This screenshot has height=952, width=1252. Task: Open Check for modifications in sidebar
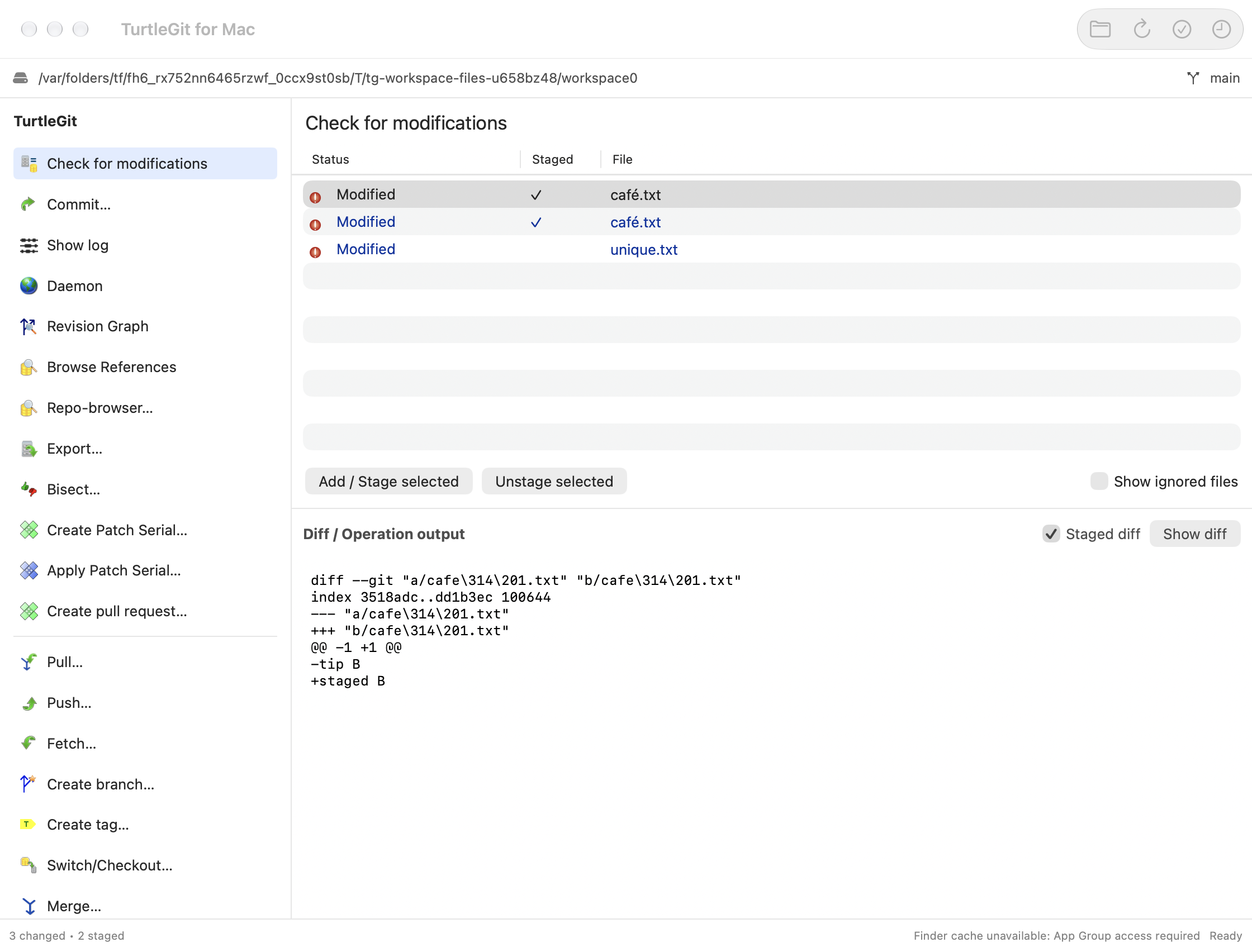[x=145, y=163]
